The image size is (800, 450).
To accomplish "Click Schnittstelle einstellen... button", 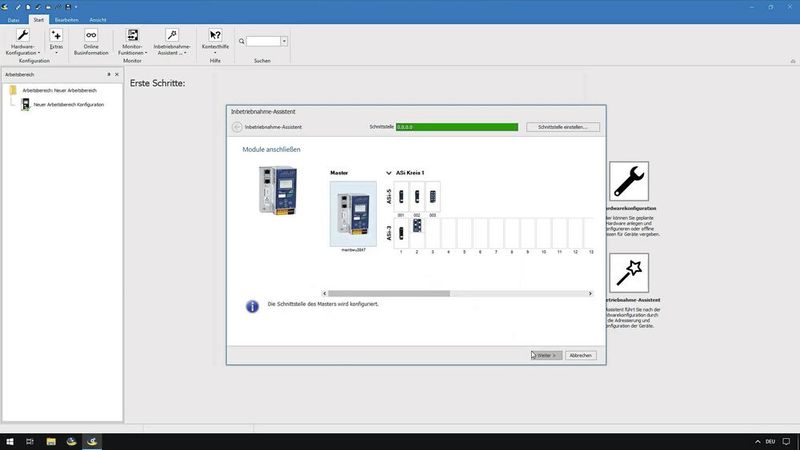I will tap(563, 127).
